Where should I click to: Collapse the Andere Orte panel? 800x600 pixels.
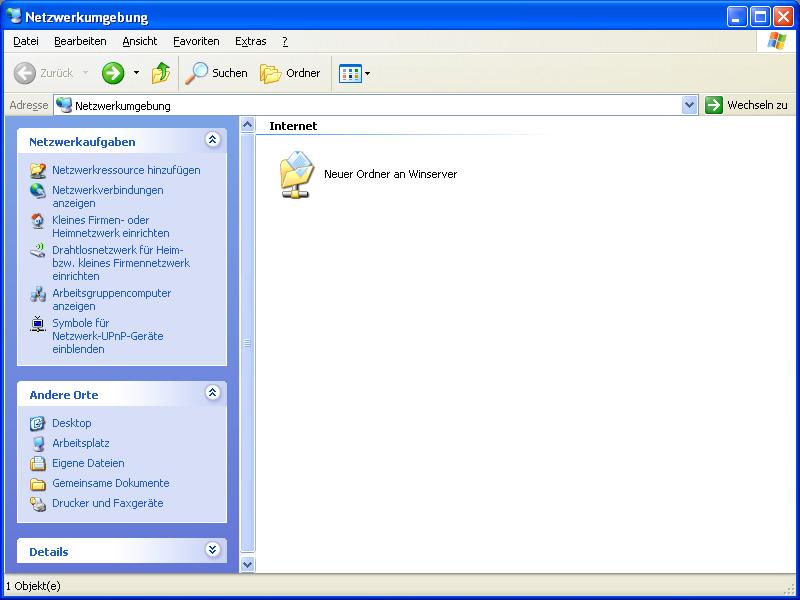tap(213, 392)
